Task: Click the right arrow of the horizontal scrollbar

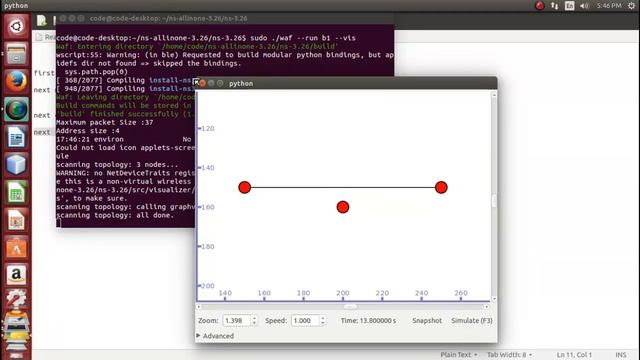Action: click(x=487, y=307)
